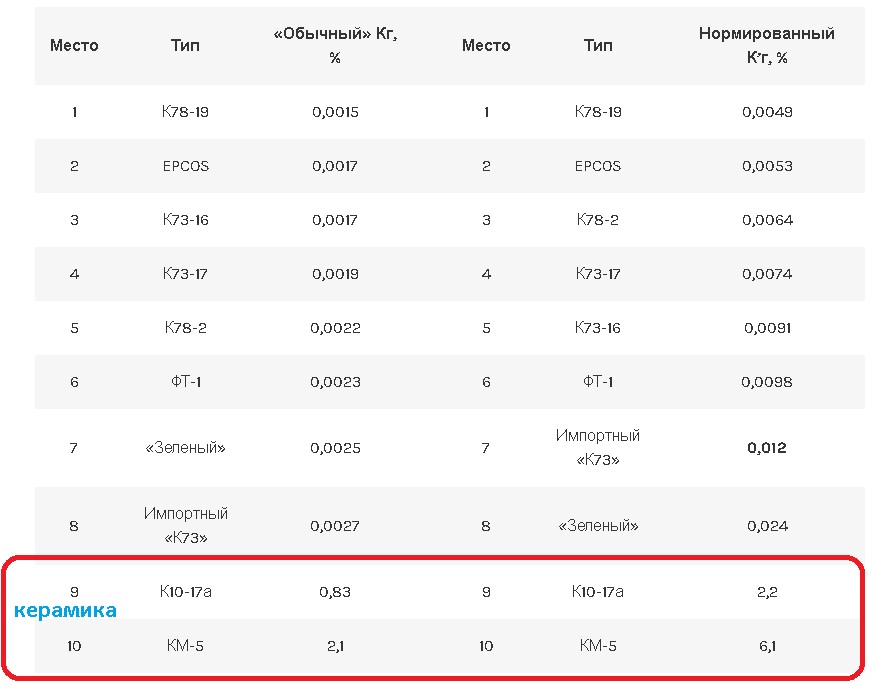Click the 2,2 value cell
Screen dimensions: 876x690
pos(767,592)
